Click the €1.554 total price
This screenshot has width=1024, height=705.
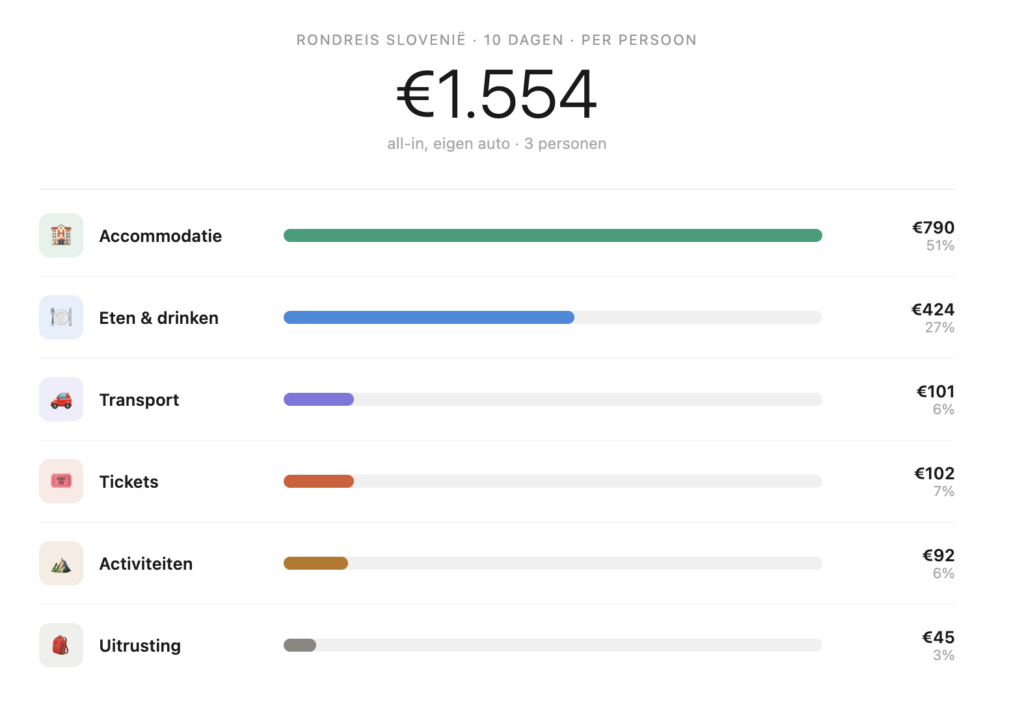[496, 95]
